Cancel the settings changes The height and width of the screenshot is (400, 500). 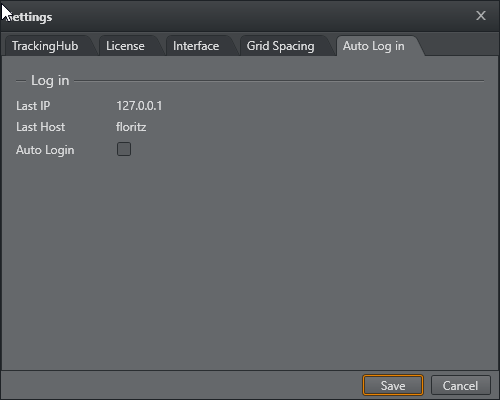tap(460, 385)
